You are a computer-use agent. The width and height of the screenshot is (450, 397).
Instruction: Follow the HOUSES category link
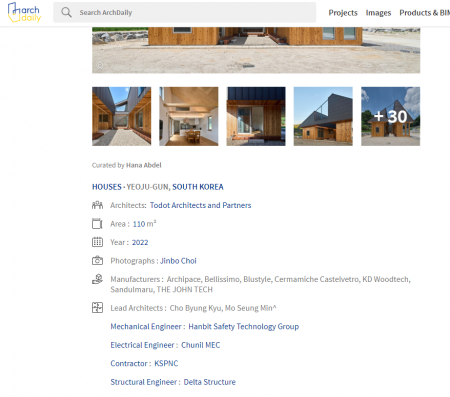107,187
